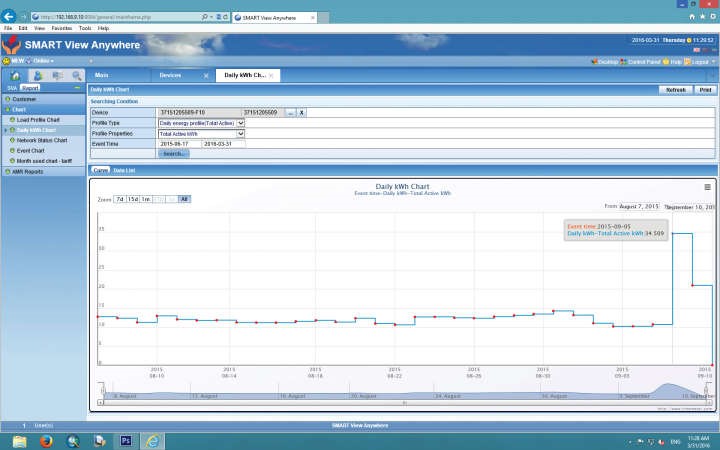Switch to the Data List tab

(124, 170)
